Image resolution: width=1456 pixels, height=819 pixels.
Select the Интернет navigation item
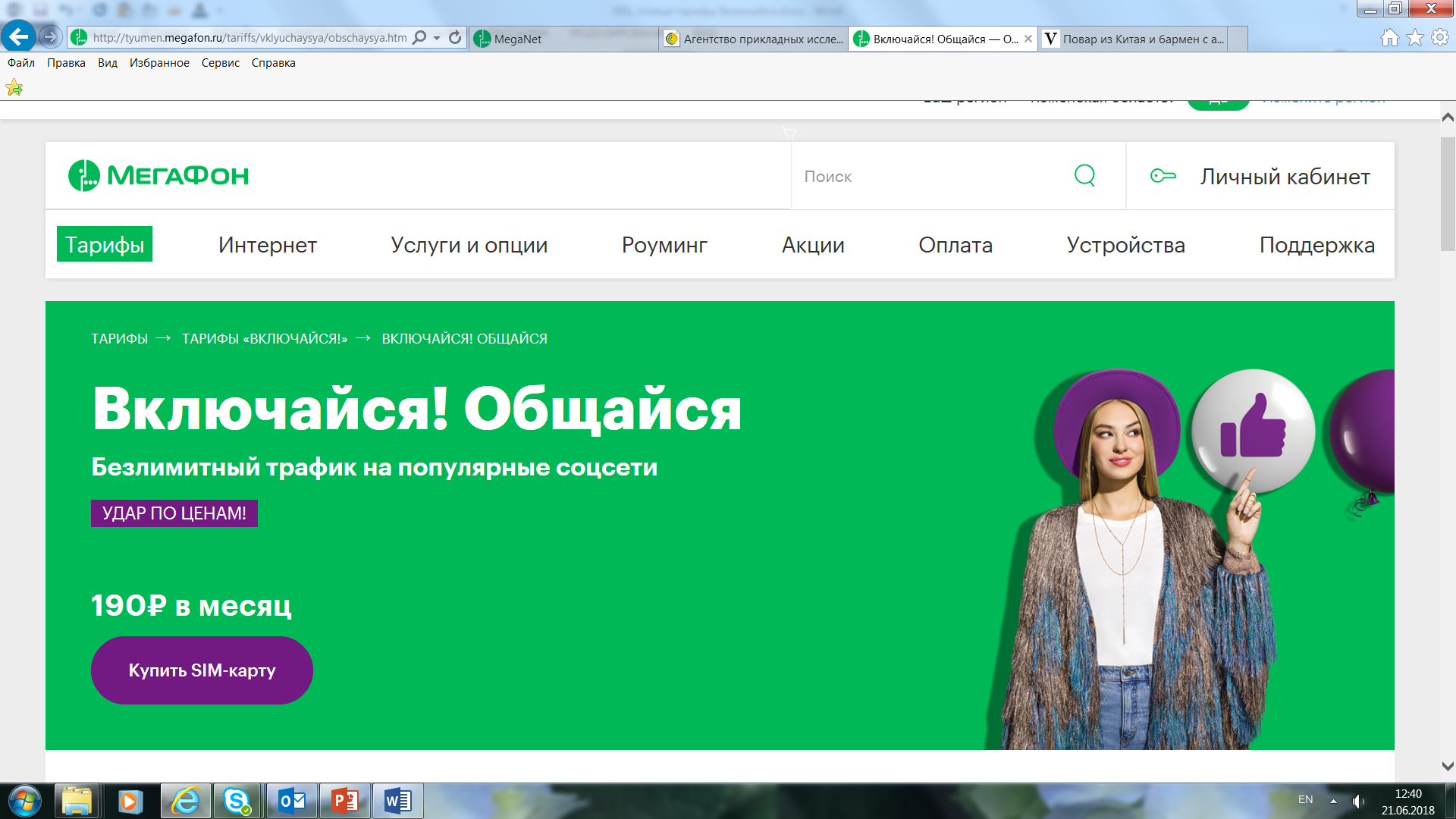coord(268,245)
